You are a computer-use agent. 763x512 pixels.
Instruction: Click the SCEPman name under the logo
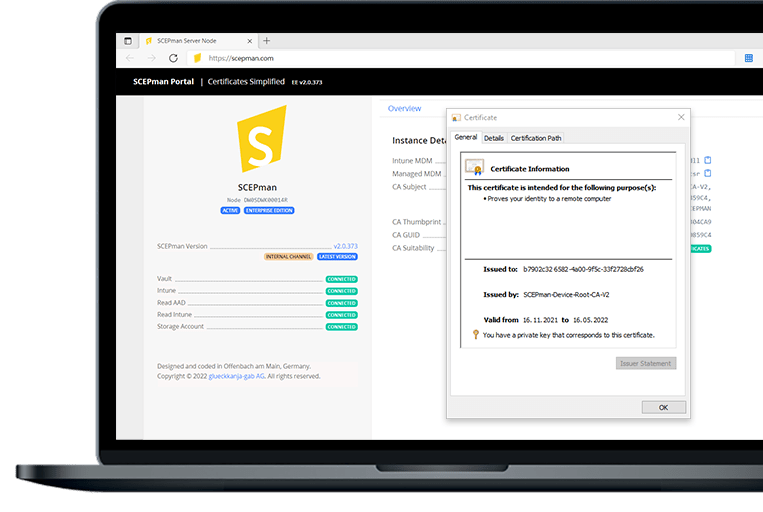(257, 187)
